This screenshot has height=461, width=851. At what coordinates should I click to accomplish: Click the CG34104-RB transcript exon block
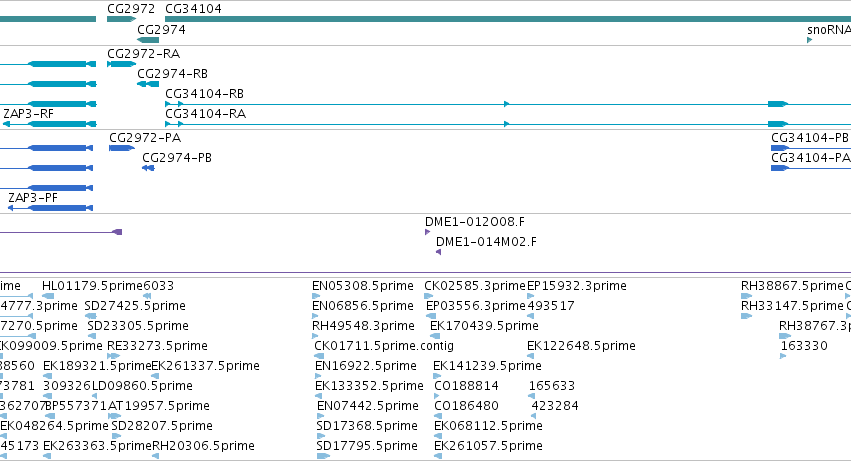(x=778, y=104)
